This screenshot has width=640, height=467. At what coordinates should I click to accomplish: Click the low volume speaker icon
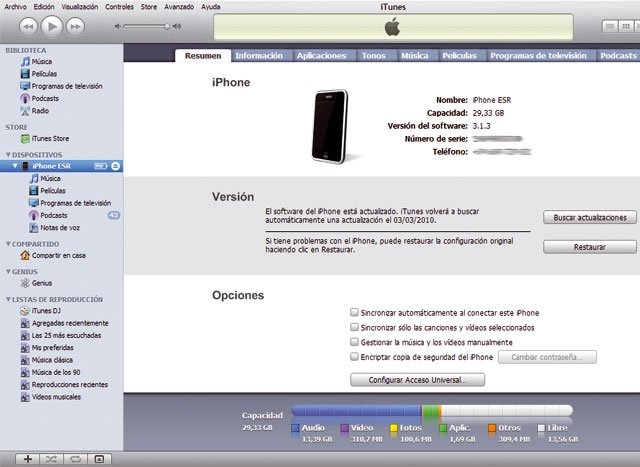[118, 26]
